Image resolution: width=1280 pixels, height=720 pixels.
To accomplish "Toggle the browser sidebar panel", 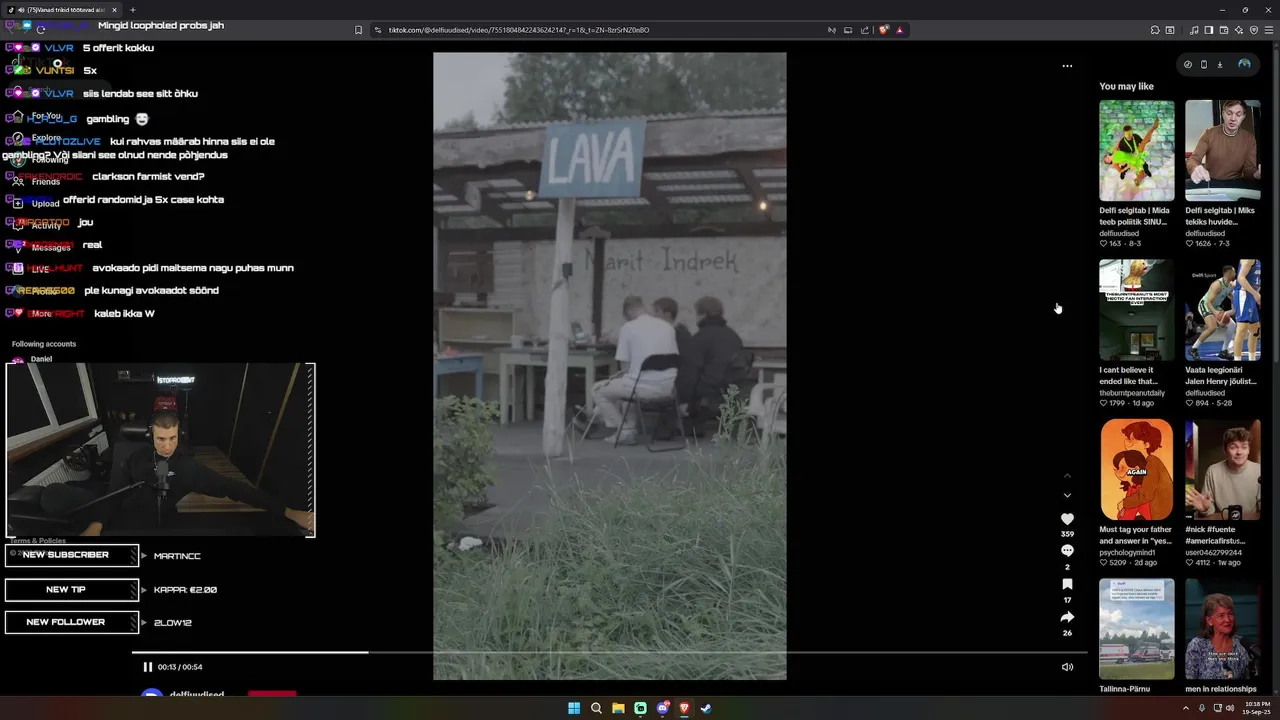I will coord(1208,30).
